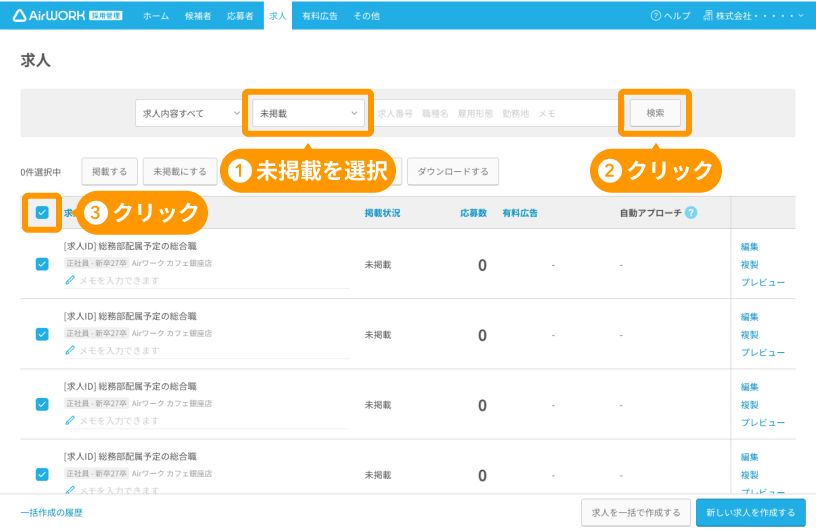Select the 求人 tab
The width and height of the screenshot is (816, 531).
278,16
